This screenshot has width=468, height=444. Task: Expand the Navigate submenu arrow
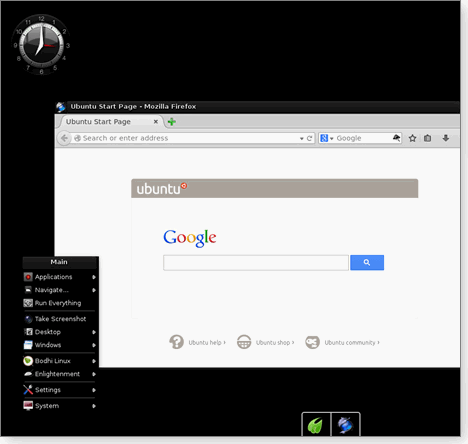click(x=94, y=290)
